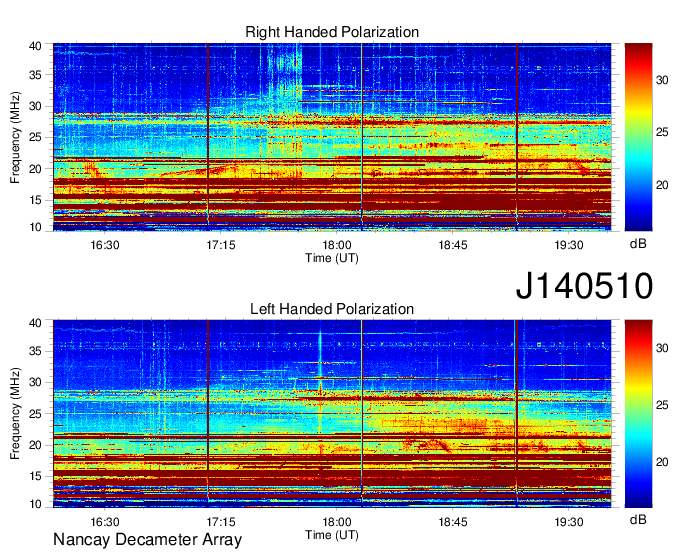Click the 15 MHz tick on bottom plot

(x=36, y=477)
